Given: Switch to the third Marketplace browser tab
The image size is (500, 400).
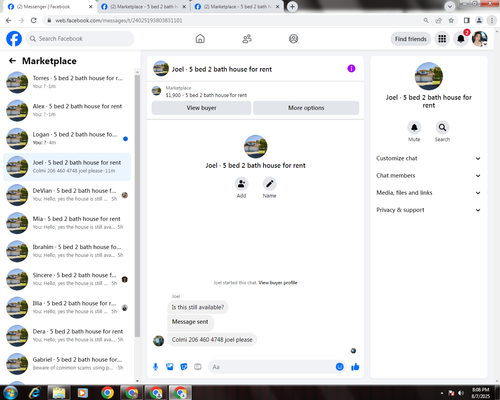Looking at the screenshot, I should tap(237, 7).
